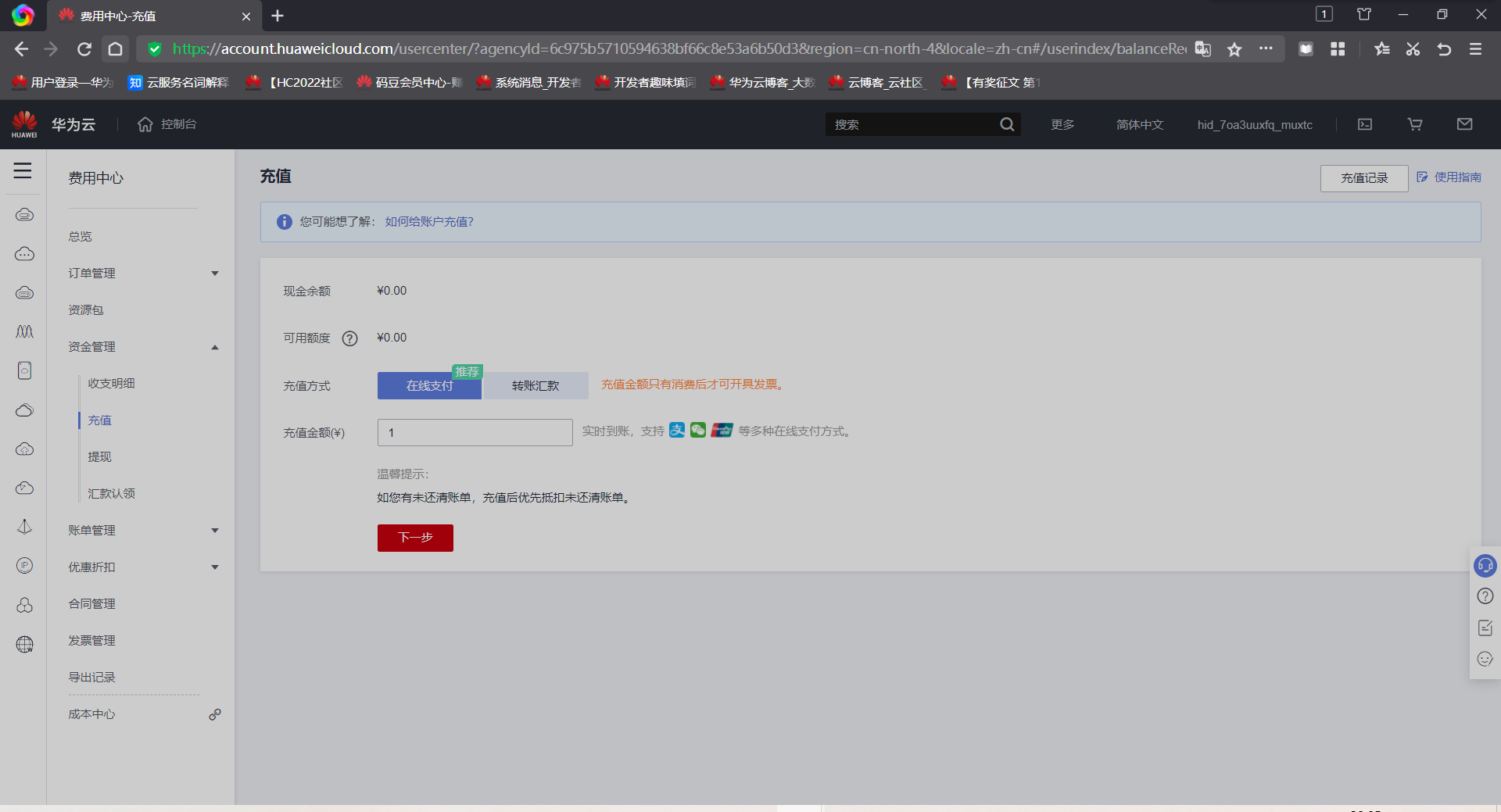Open 发票管理 in the sidebar

[x=91, y=641]
